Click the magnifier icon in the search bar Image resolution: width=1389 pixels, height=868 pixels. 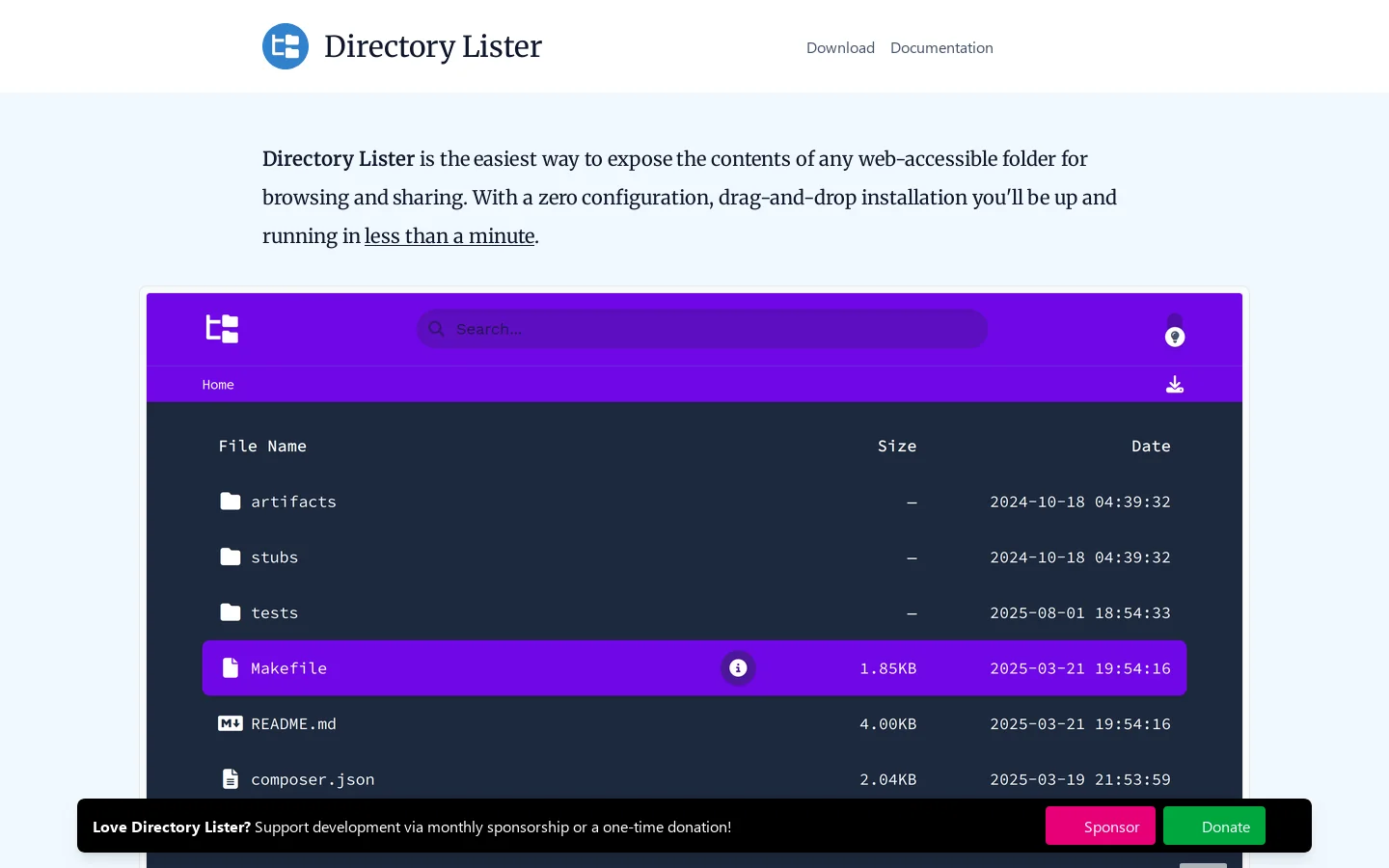(436, 329)
